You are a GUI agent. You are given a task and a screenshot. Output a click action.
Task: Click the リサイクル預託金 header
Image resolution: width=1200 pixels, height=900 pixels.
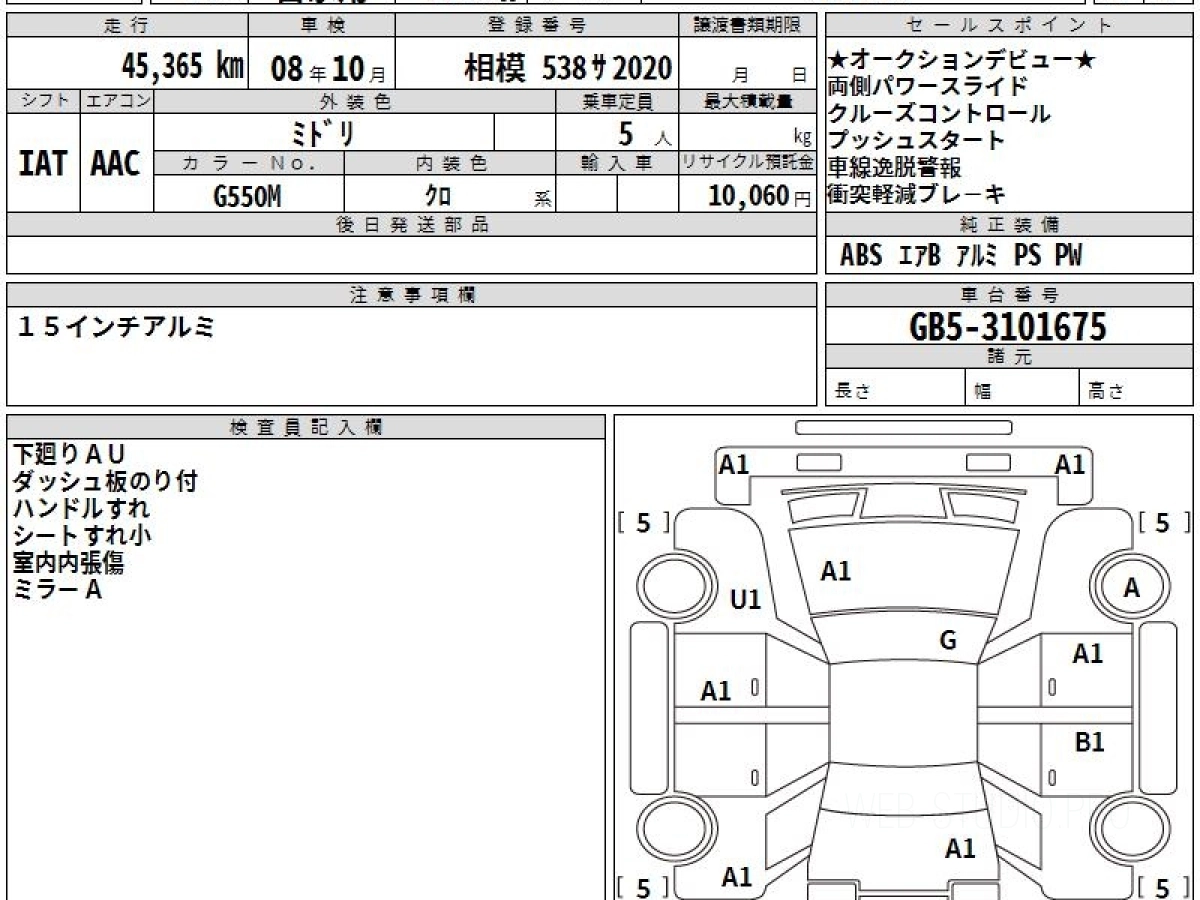(748, 163)
